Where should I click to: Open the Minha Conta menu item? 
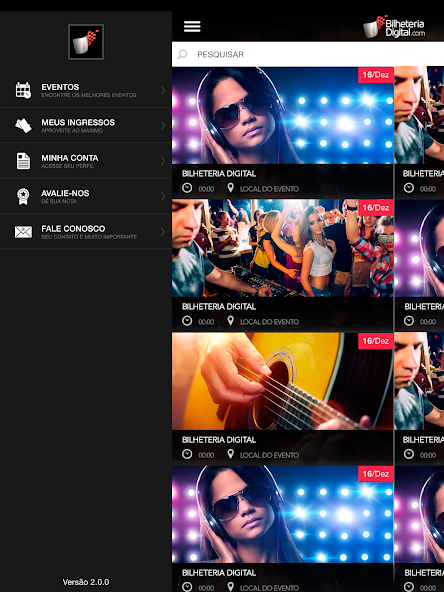coord(86,161)
